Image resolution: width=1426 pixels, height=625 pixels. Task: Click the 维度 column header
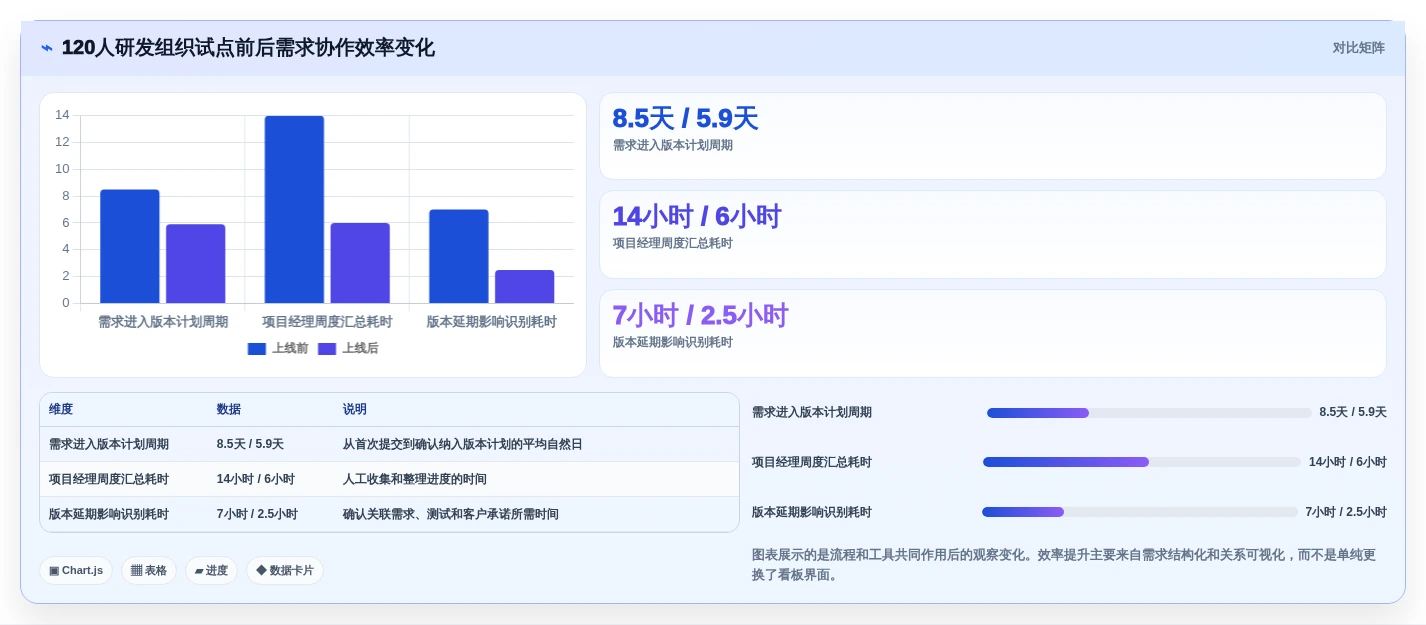click(61, 409)
